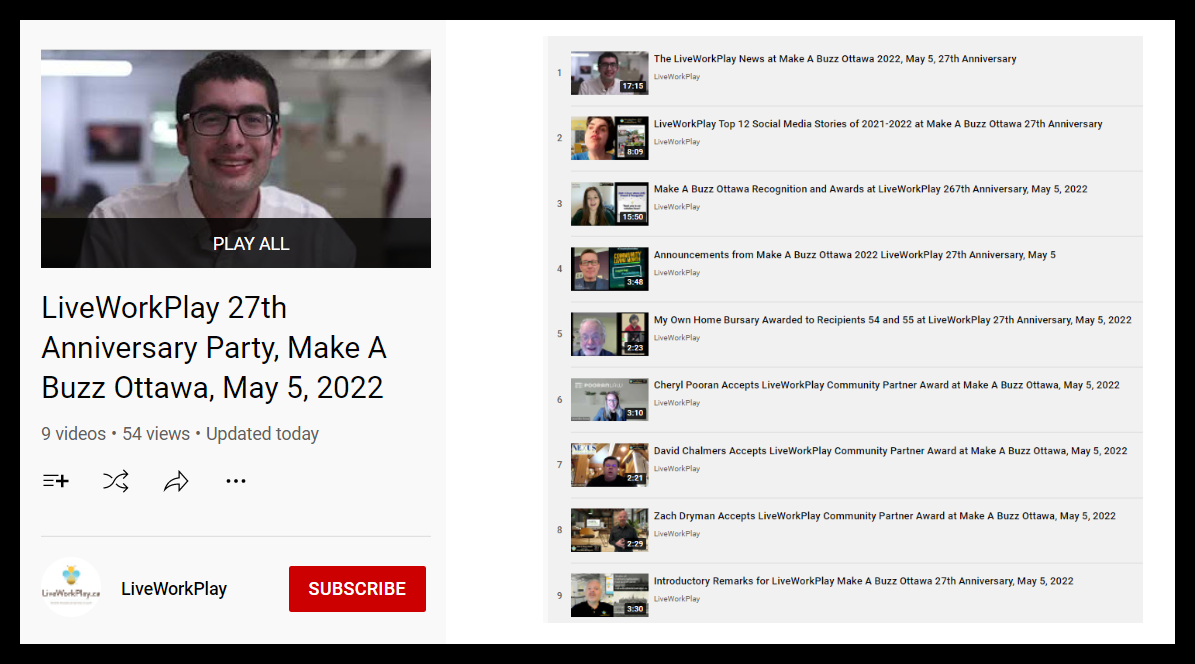Open 'Introductory Remarks for LiveWorkPlay' video title
Viewport: 1195px width, 664px height.
pyautogui.click(x=863, y=581)
